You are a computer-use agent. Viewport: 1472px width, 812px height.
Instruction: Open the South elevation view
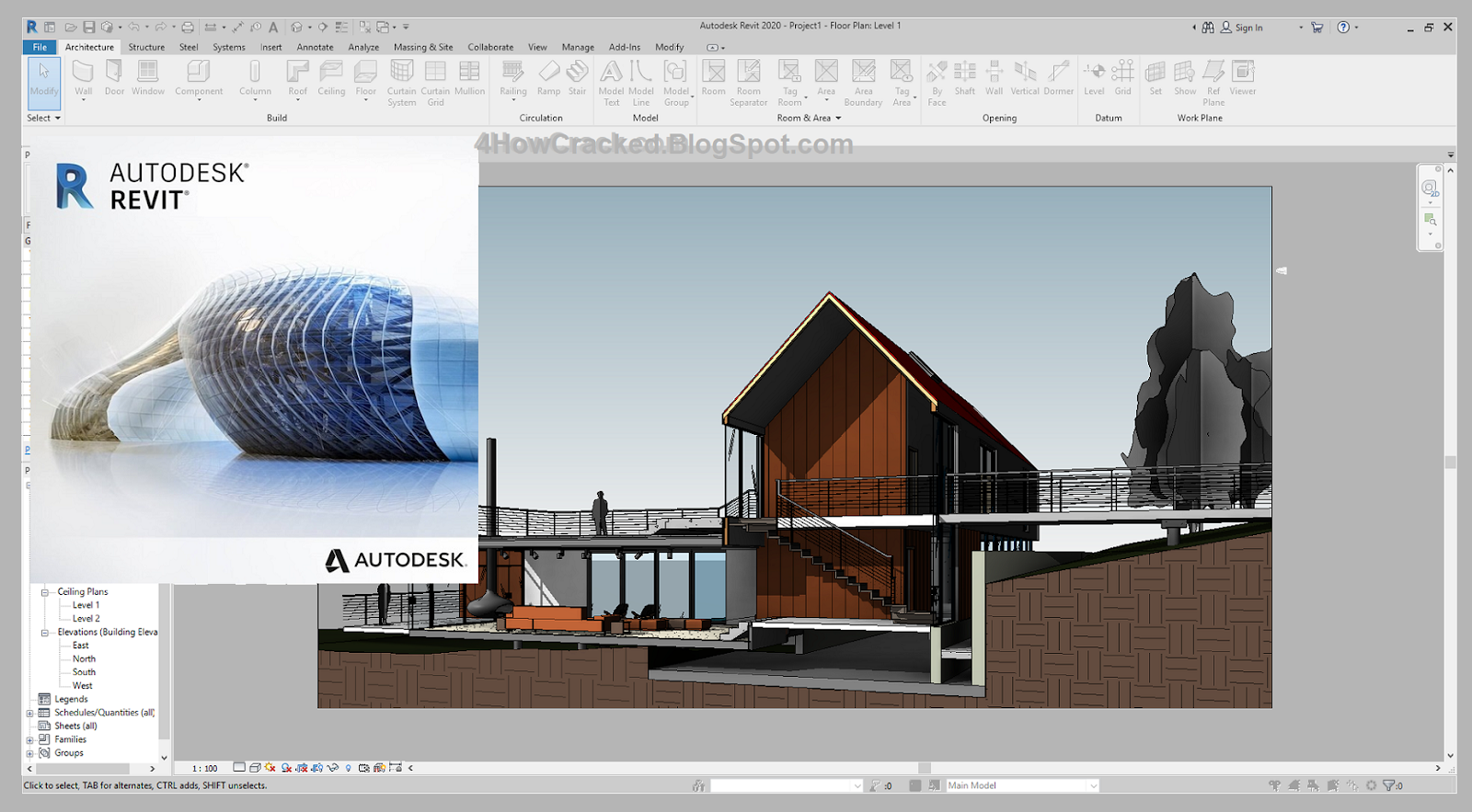(84, 672)
